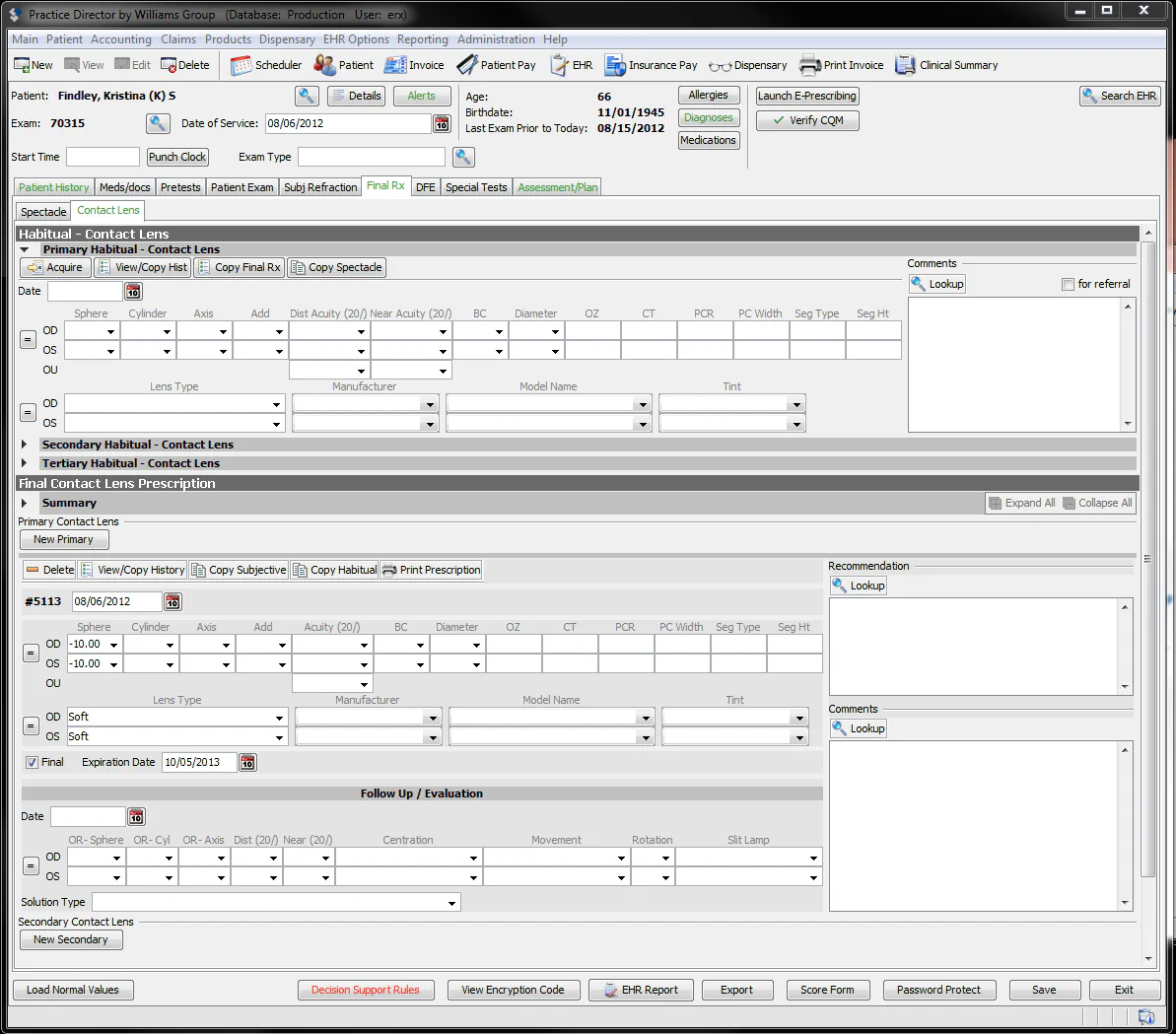This screenshot has width=1176, height=1034.
Task: Click the New record toolbar icon
Action: 33,65
